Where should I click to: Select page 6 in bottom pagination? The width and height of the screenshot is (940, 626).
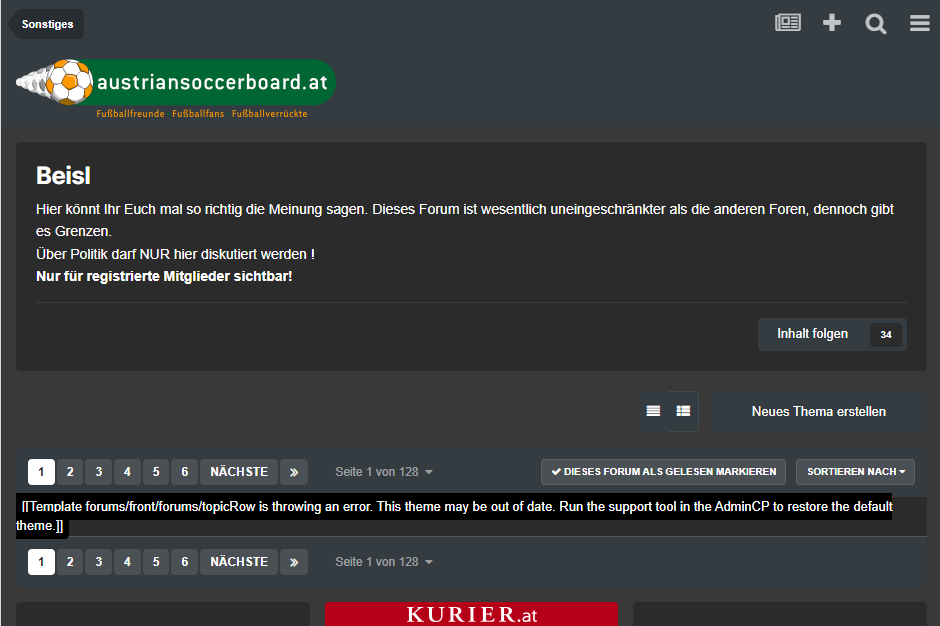point(184,562)
